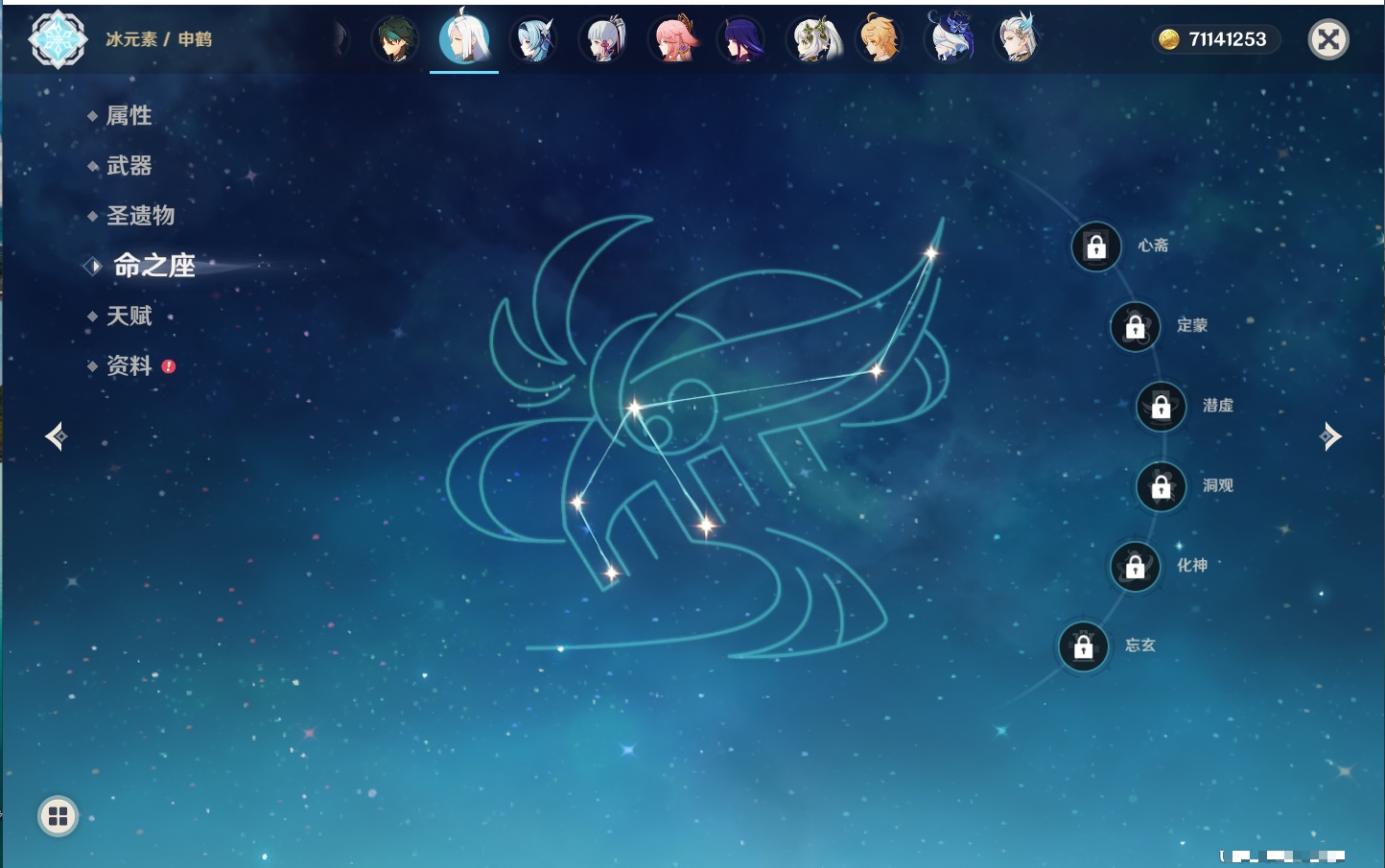Close the character screen

pos(1328,39)
